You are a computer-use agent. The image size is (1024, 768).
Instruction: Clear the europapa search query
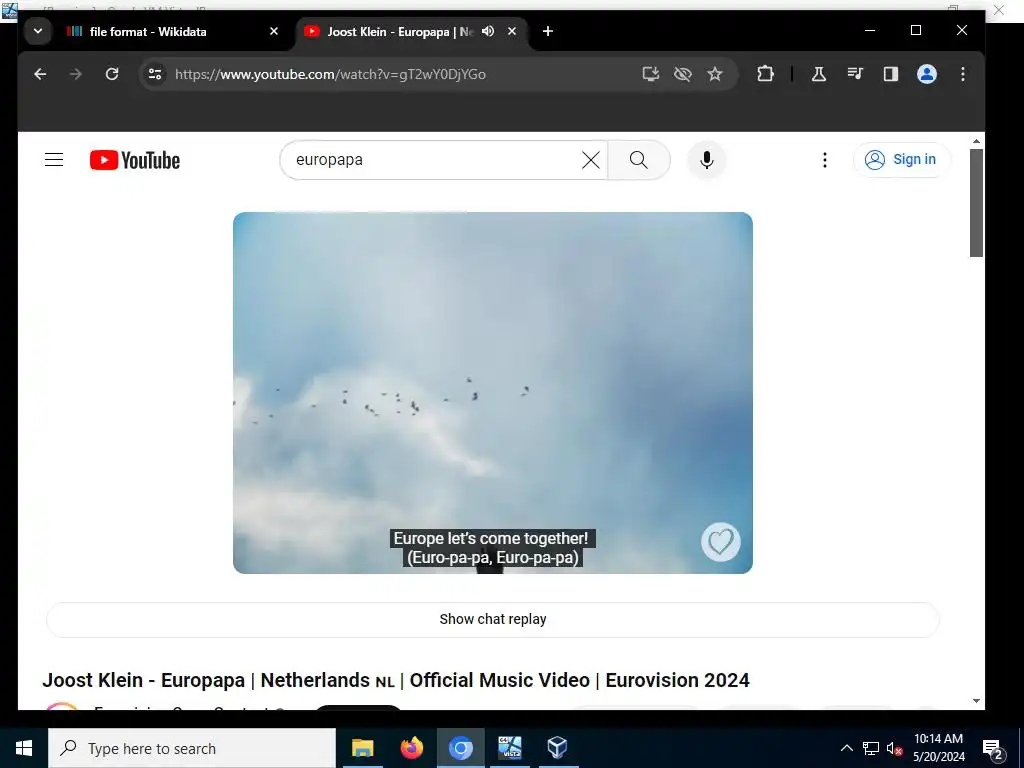(x=590, y=160)
